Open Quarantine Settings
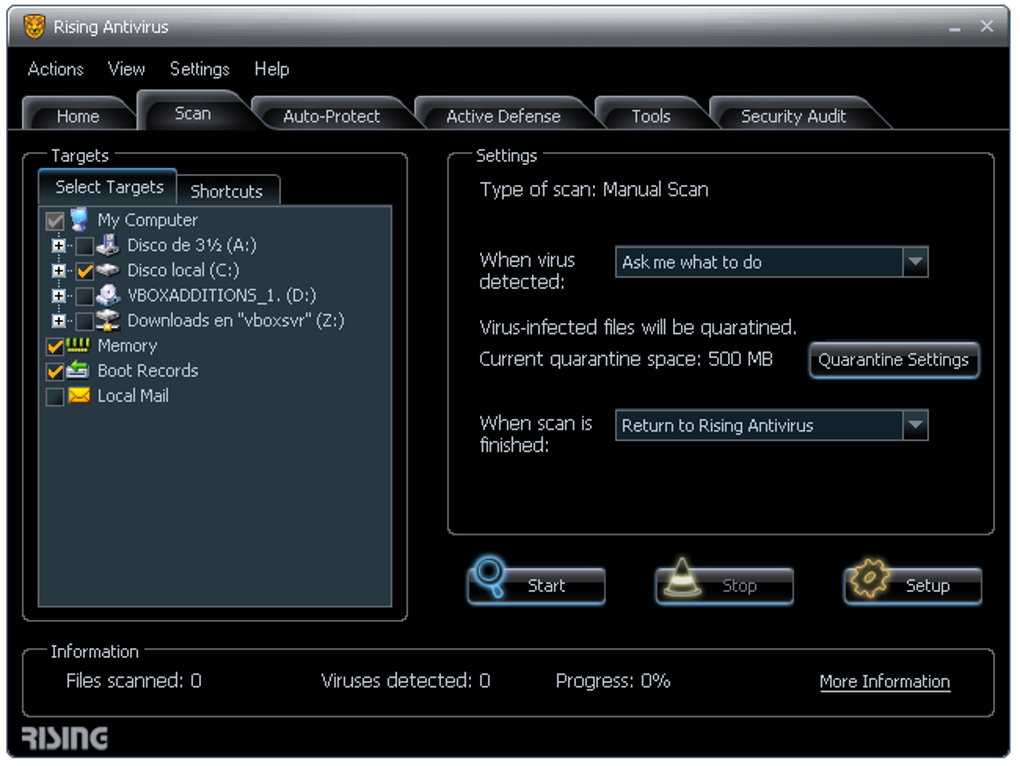Viewport: 1020px width, 766px height. pos(893,360)
